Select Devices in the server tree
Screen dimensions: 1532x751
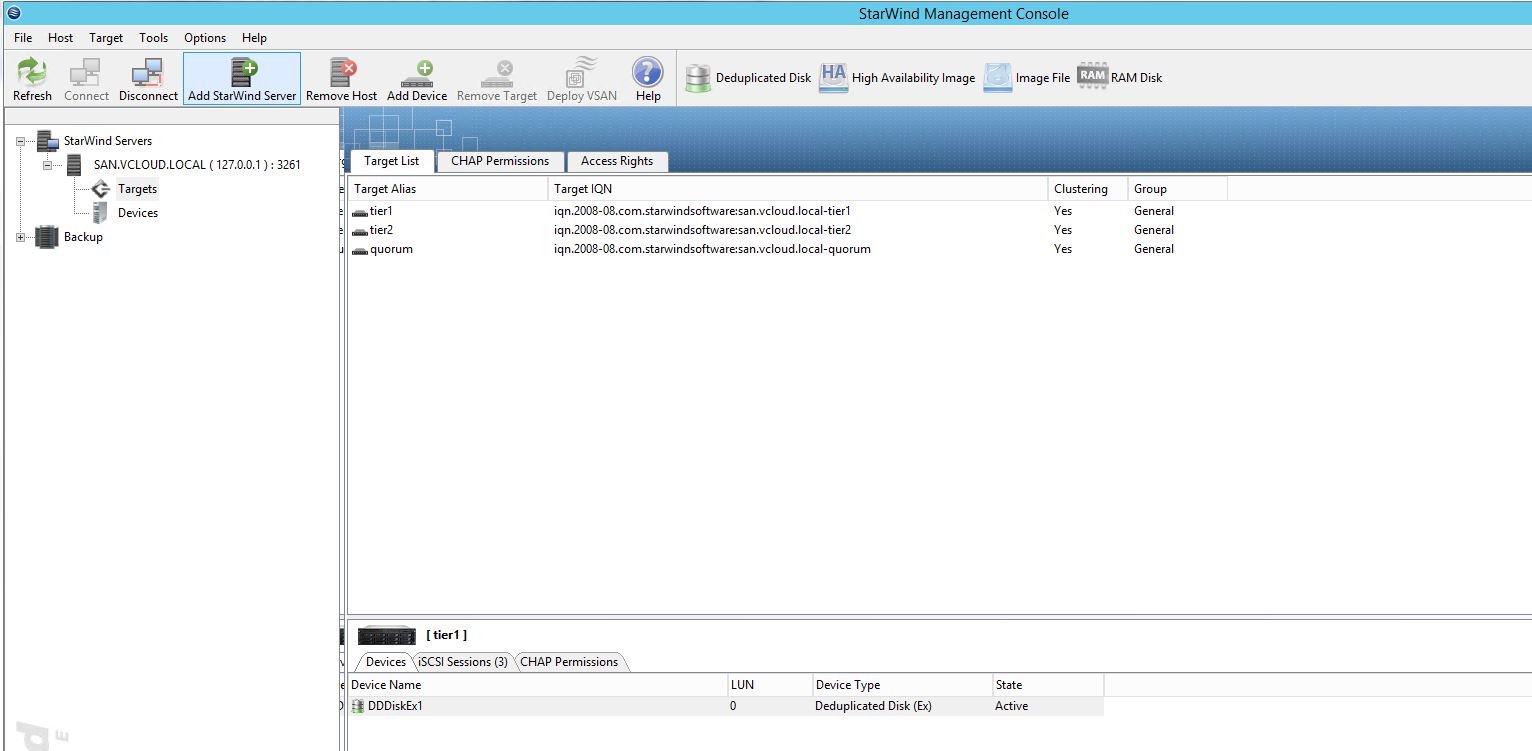(x=138, y=213)
